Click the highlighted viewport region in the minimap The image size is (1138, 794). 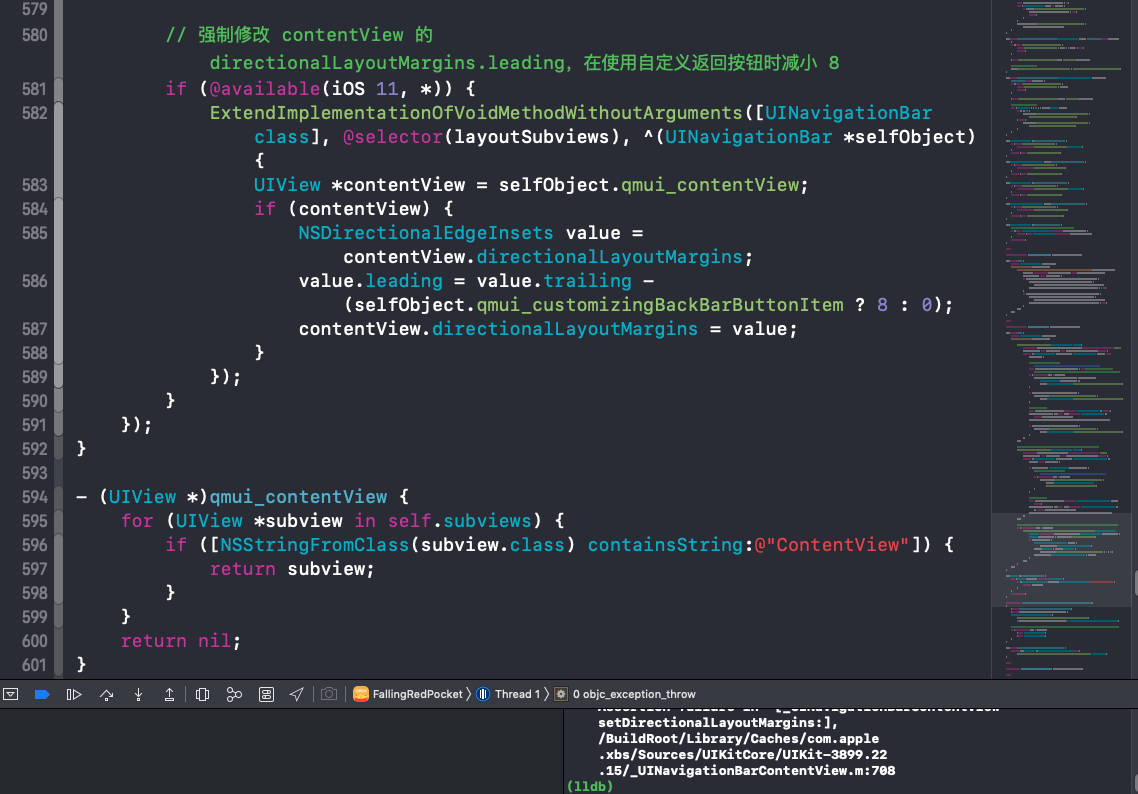point(1061,560)
